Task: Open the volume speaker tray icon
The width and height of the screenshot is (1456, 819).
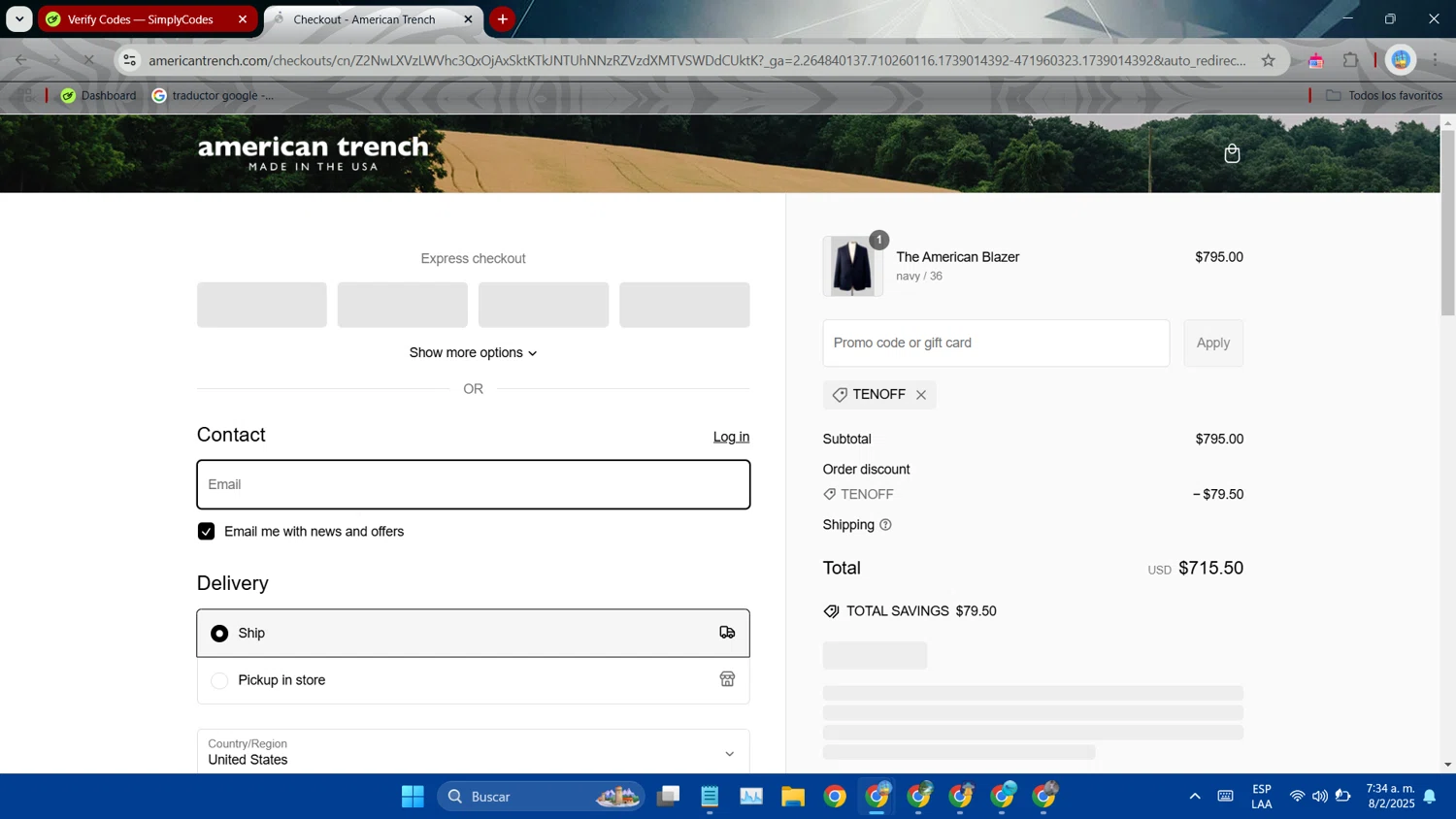Action: 1320,797
